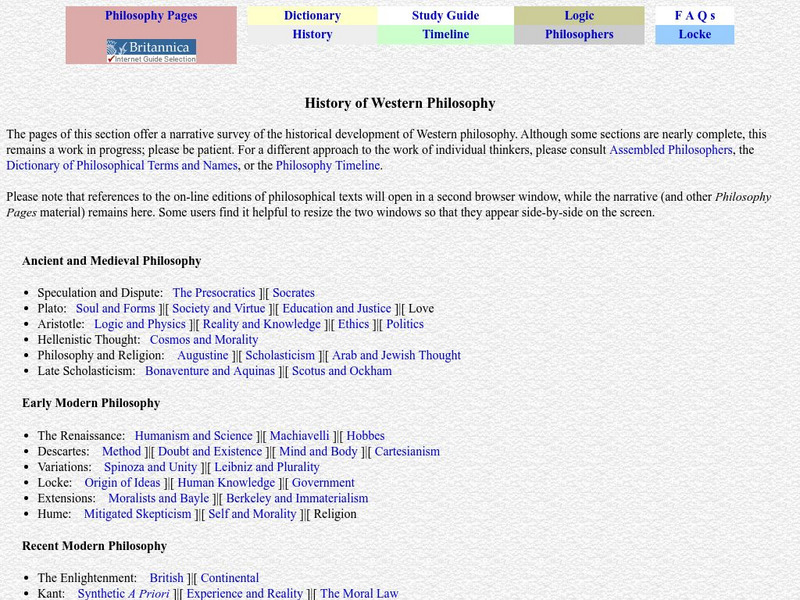Open the Locke navigation item
This screenshot has width=800, height=600.
(x=694, y=34)
